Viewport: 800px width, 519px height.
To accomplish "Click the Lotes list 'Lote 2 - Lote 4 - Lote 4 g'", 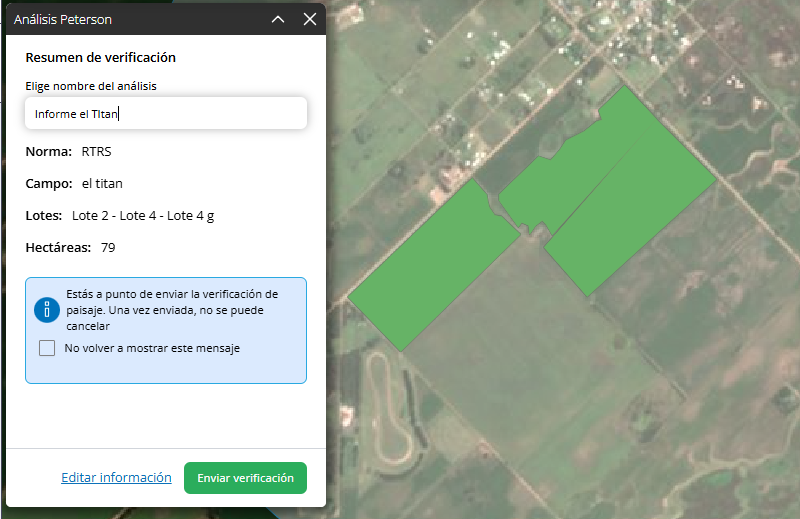I will pos(143,216).
